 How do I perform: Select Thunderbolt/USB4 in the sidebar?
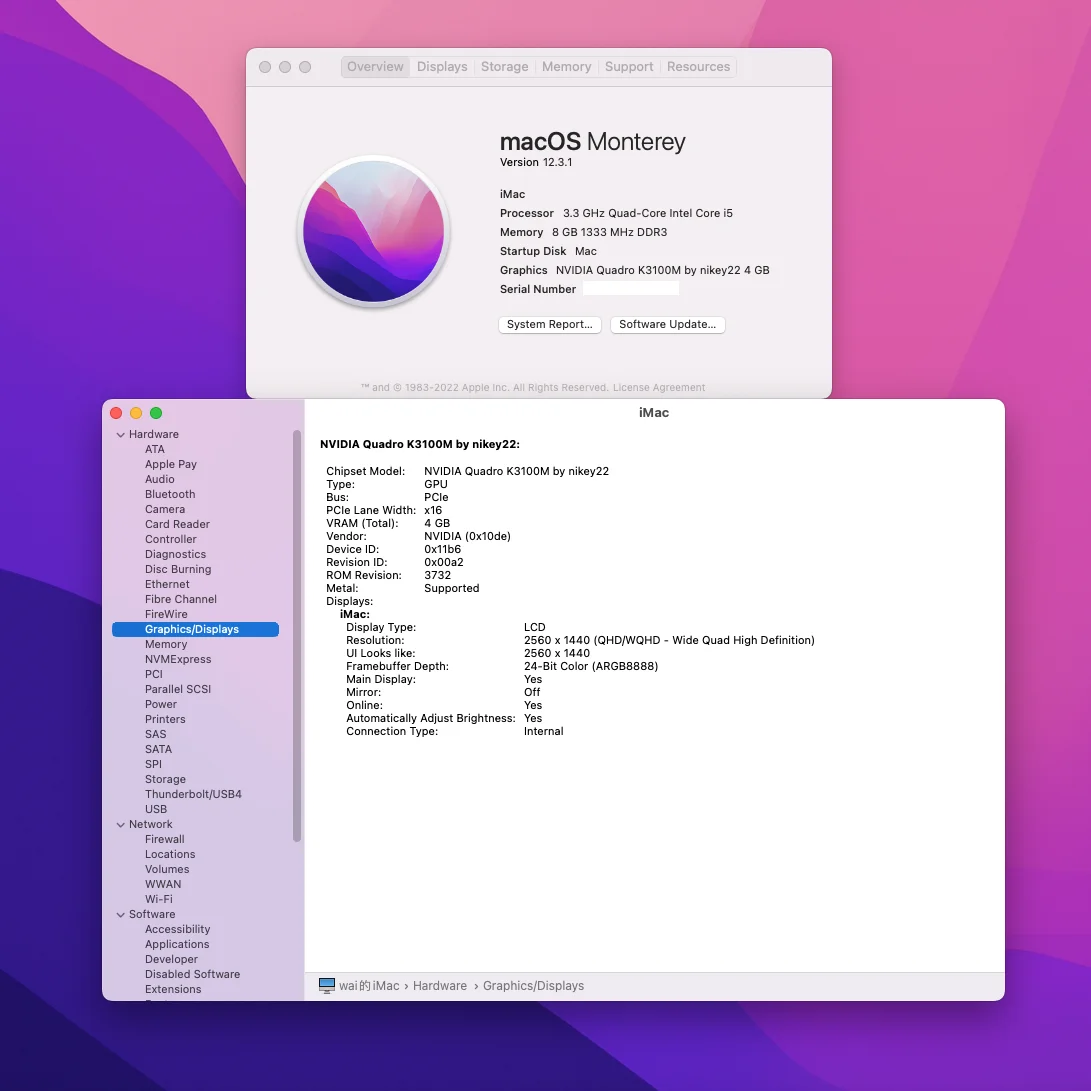click(193, 794)
